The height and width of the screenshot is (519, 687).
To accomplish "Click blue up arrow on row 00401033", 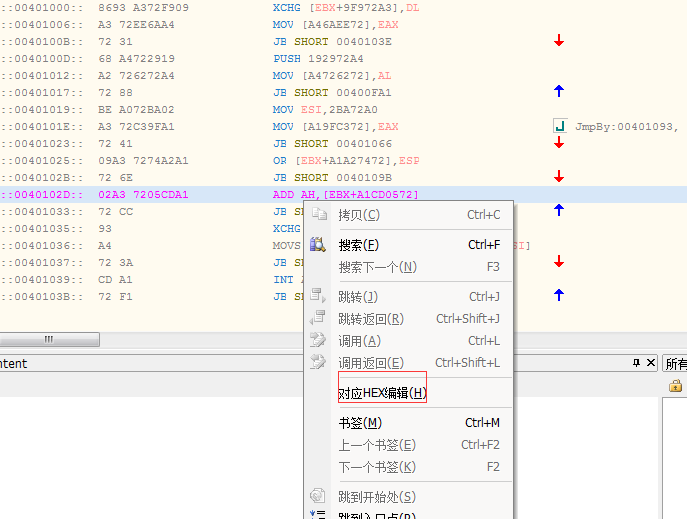I will pyautogui.click(x=559, y=210).
